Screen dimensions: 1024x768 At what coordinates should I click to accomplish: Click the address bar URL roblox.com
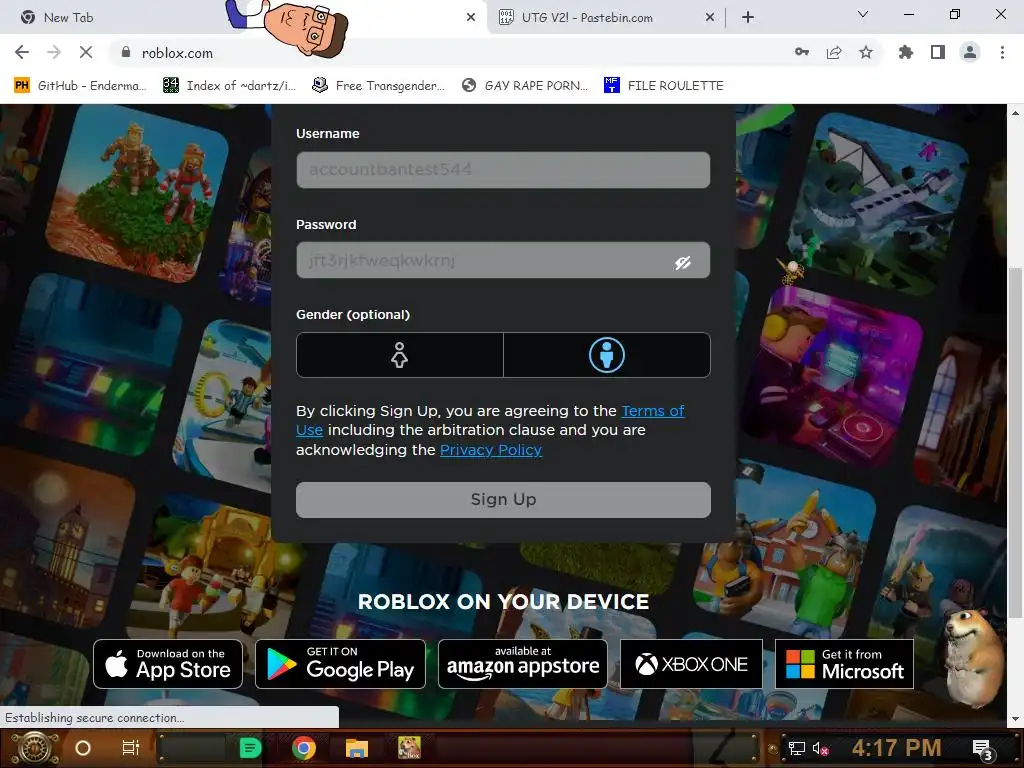point(177,53)
